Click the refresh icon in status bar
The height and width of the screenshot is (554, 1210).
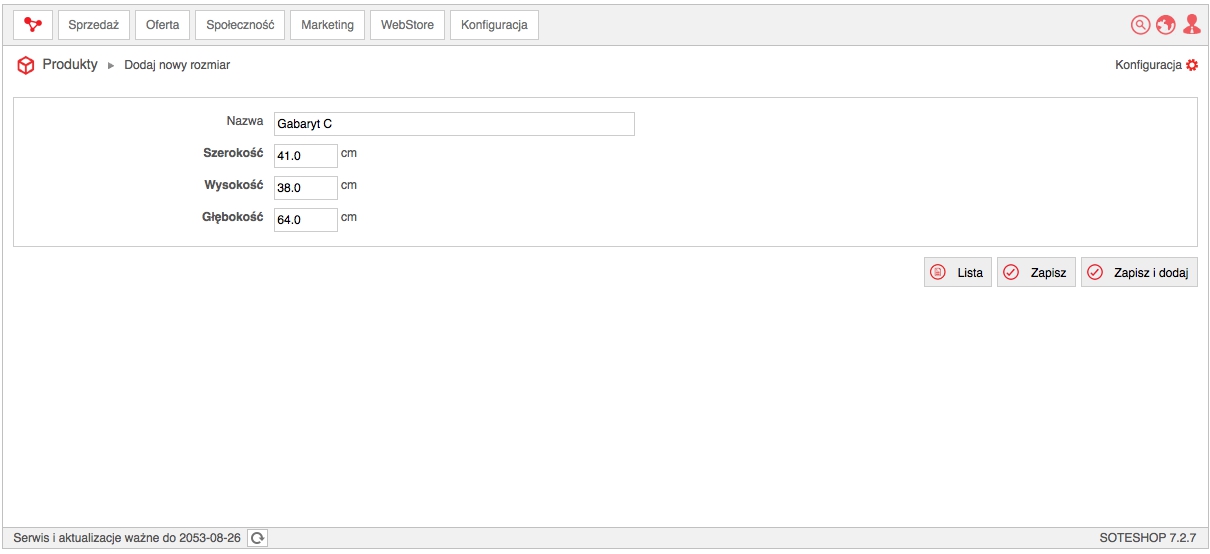(258, 538)
